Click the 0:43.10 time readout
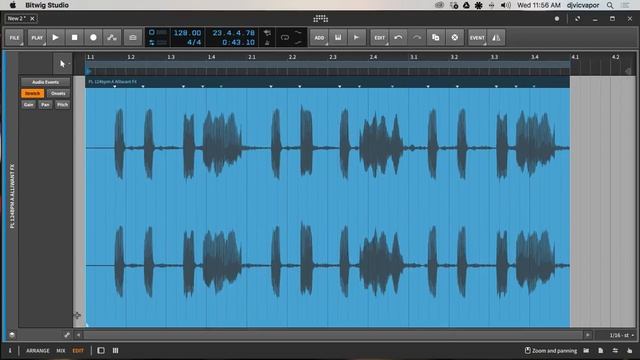 238,42
